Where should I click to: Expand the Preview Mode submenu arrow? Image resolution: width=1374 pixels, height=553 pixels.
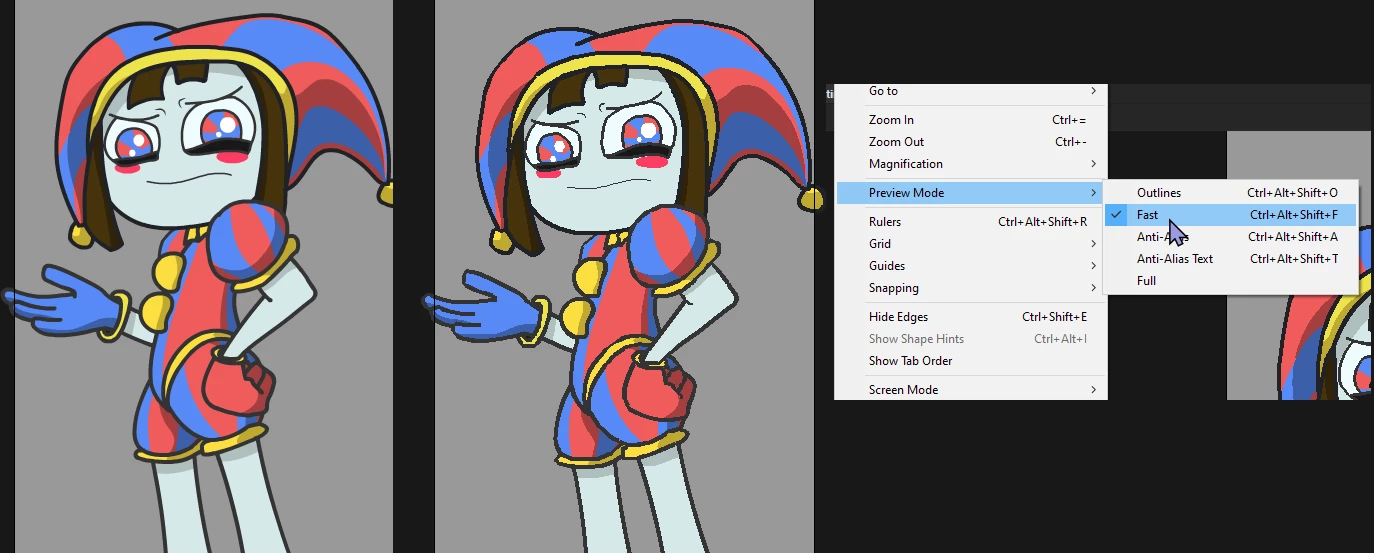click(1093, 193)
